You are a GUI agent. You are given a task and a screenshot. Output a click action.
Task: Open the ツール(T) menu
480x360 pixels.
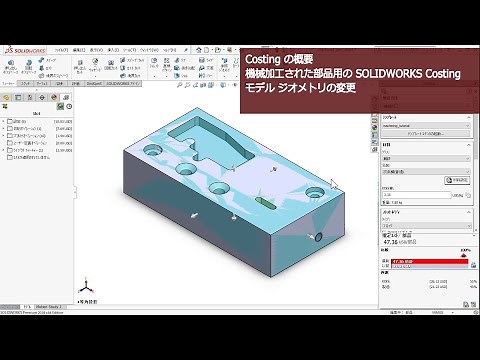pyautogui.click(x=130, y=50)
